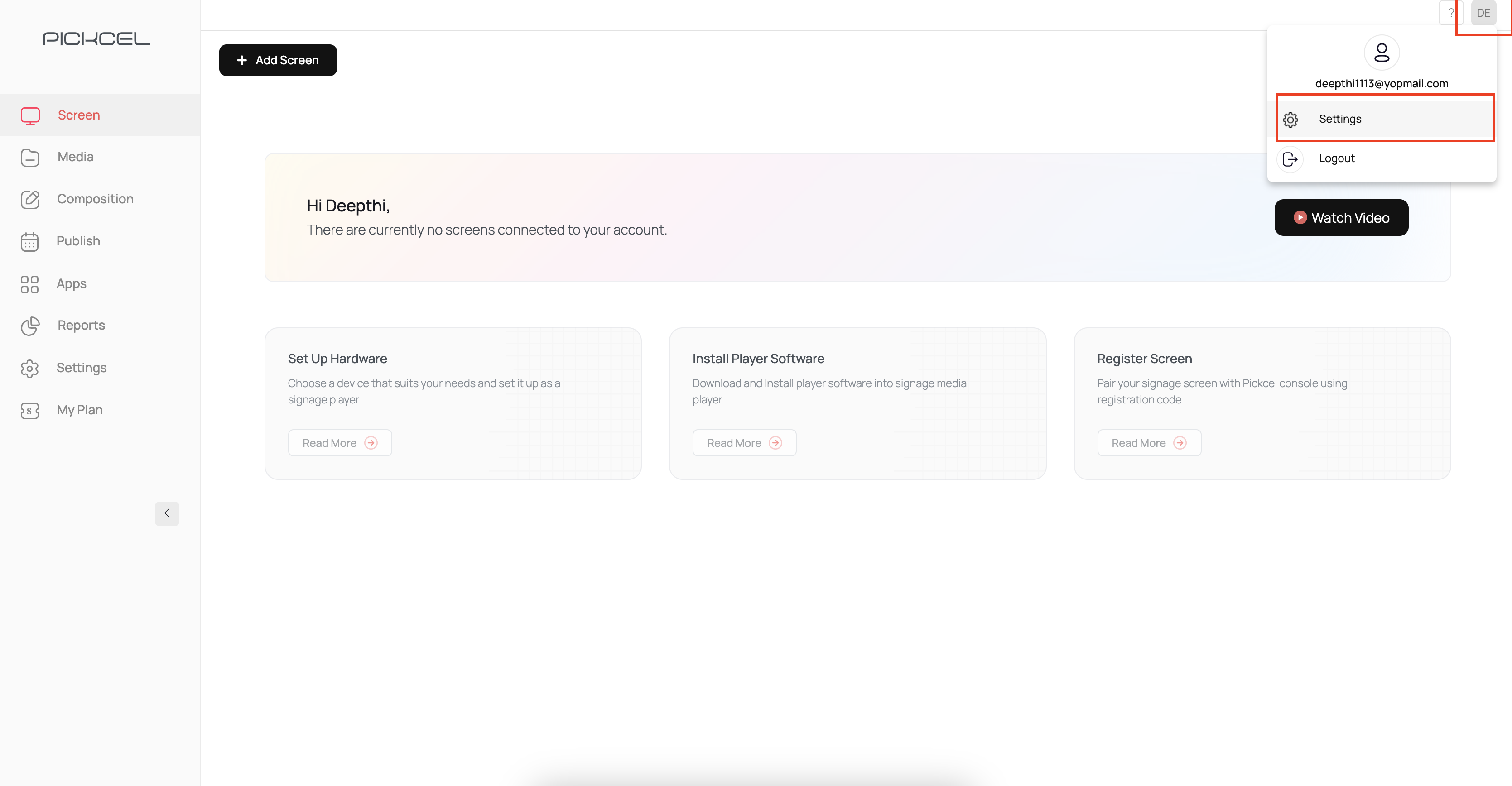Screen dimensions: 1512x786
Task: Open the My Plan page
Action: [101, 410]
